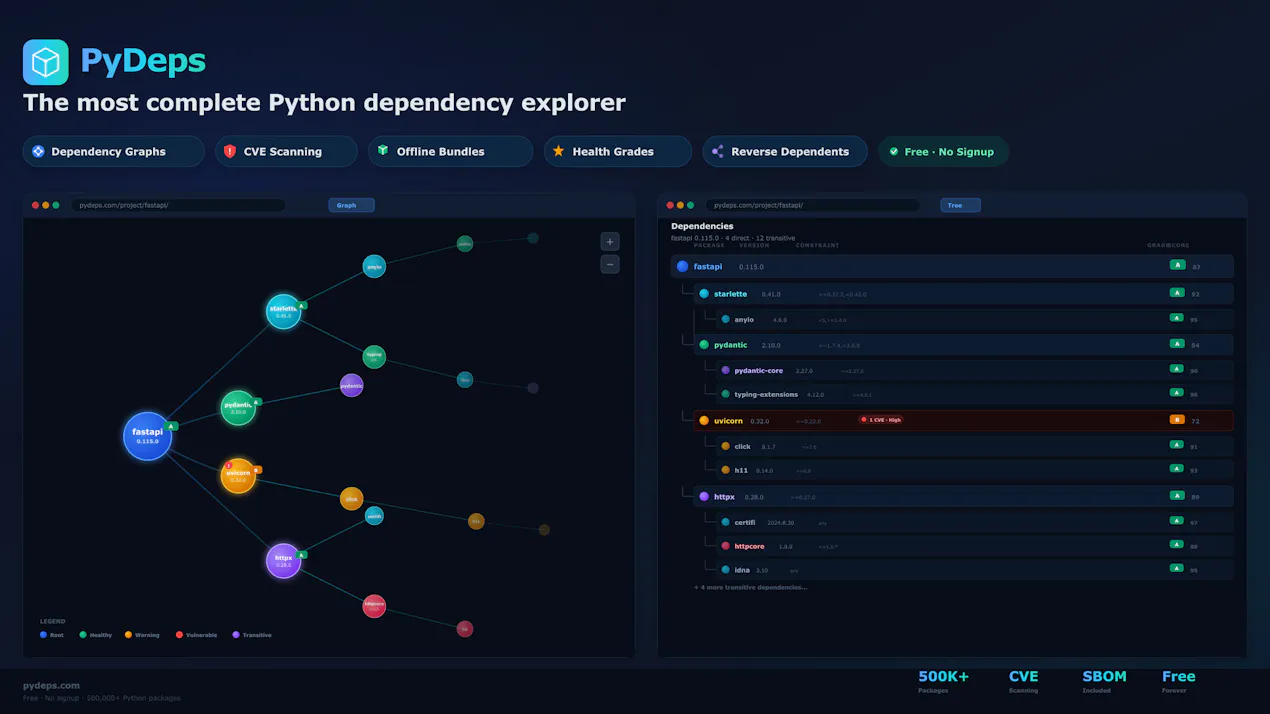Open the typing-extensions row in tree

click(974, 394)
